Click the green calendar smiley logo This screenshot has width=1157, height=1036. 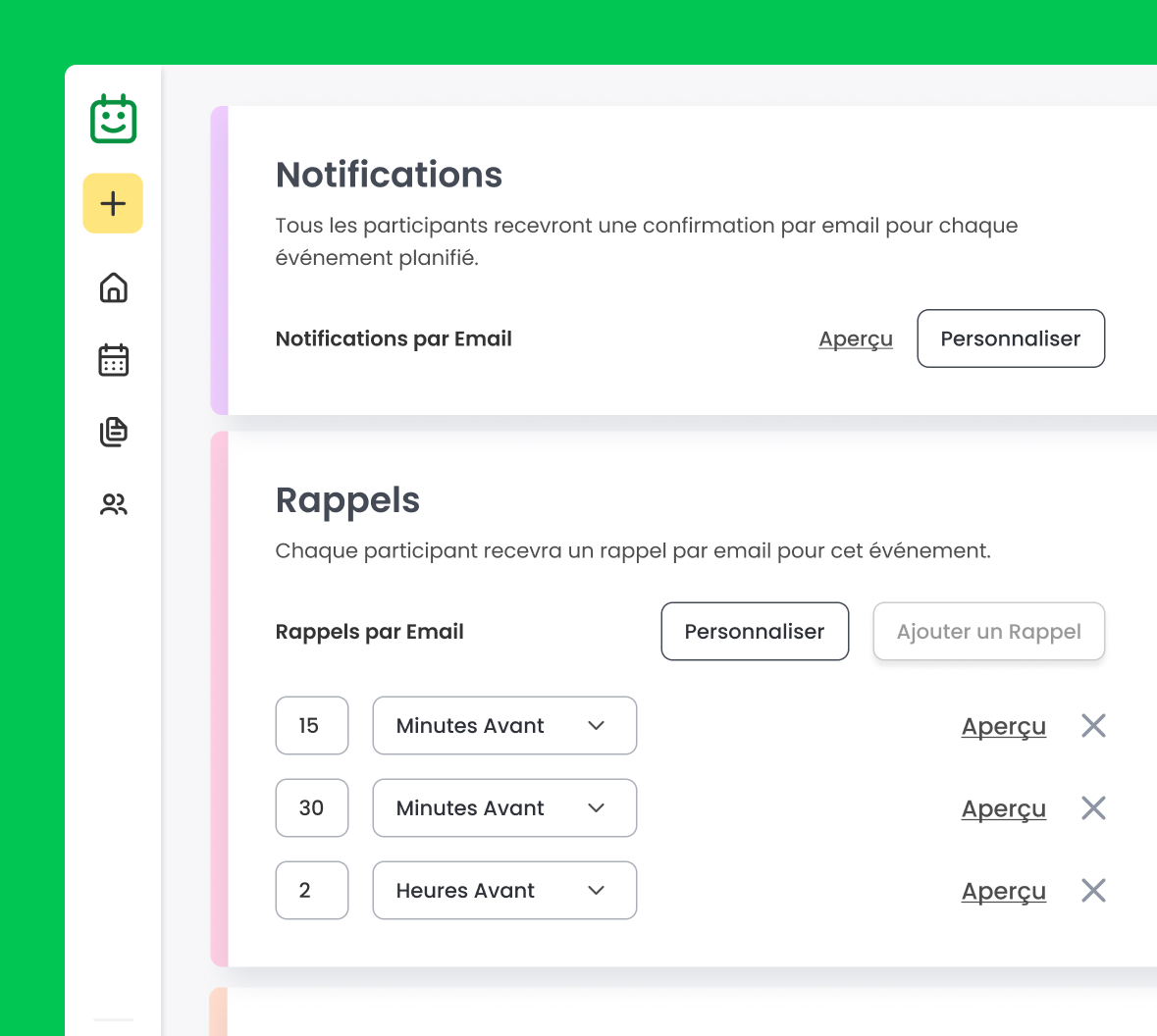114,120
